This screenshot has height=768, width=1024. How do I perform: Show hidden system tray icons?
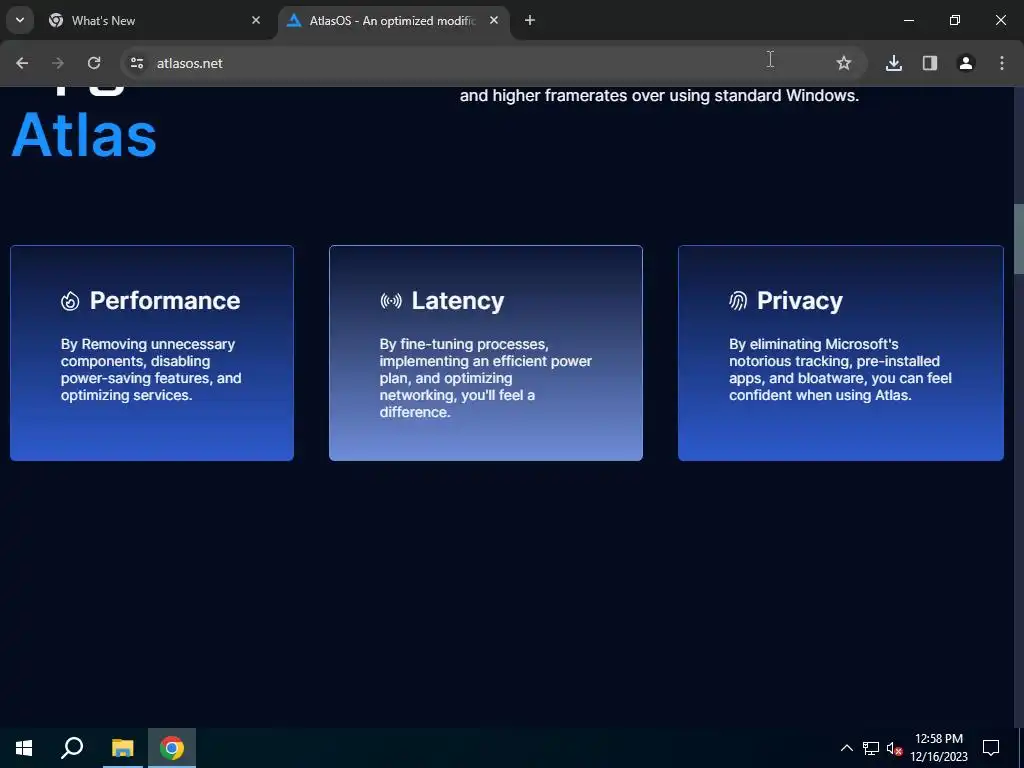pyautogui.click(x=846, y=748)
